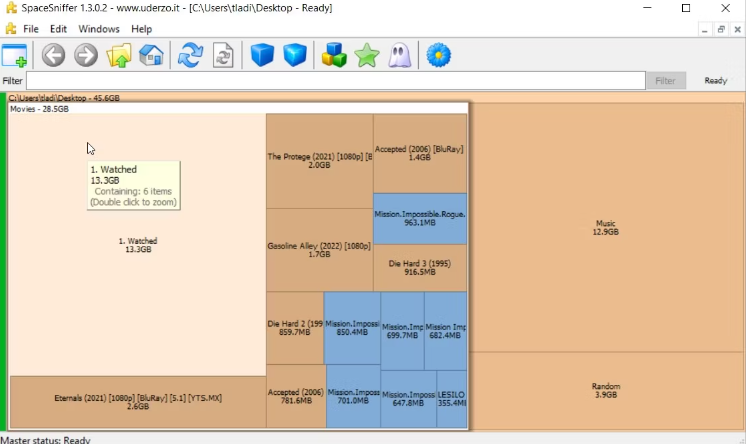This screenshot has width=746, height=444.
Task: Select the LESILO 355.4MB file block
Action: (452, 399)
